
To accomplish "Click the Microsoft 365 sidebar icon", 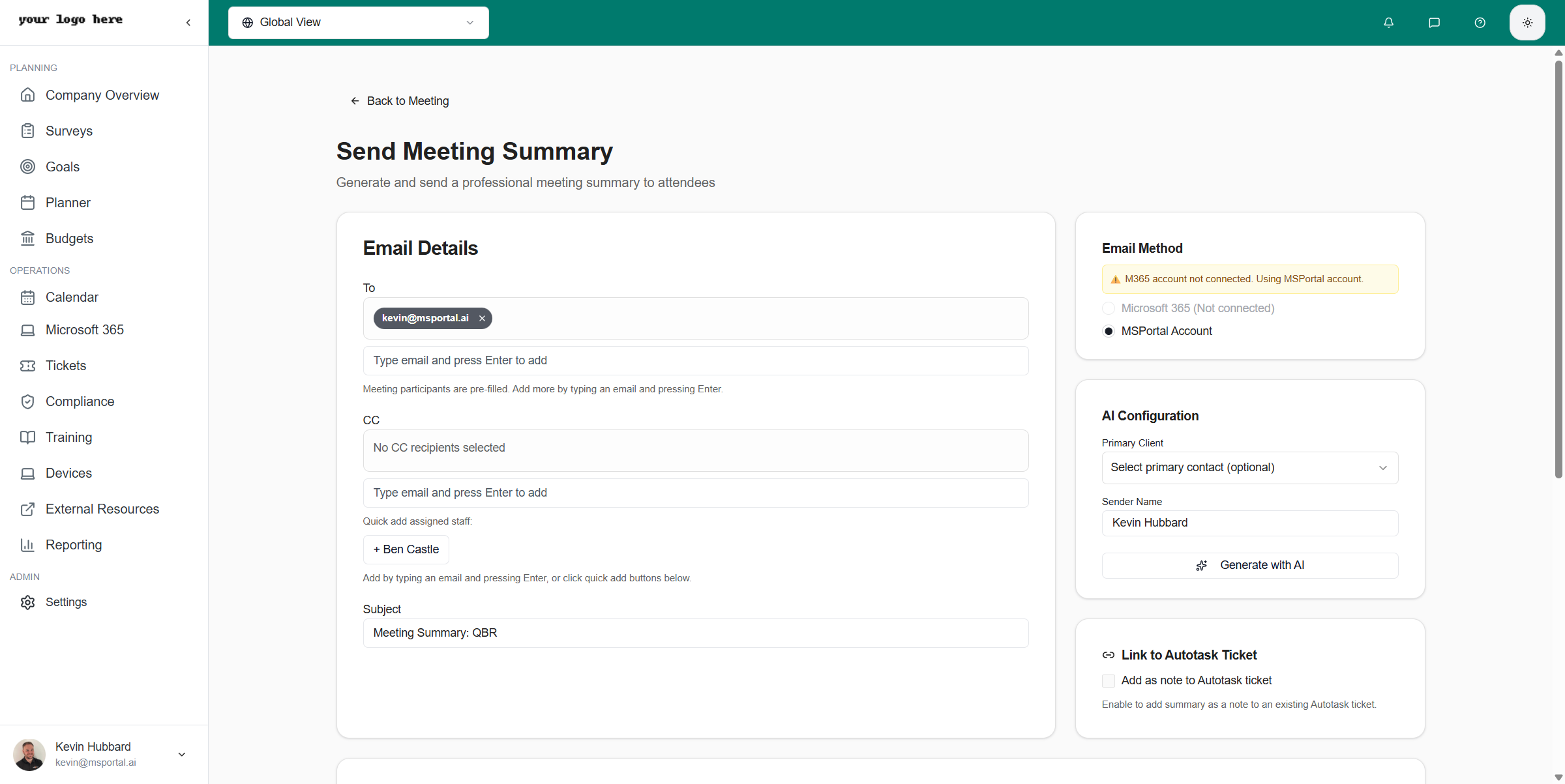I will 28,330.
